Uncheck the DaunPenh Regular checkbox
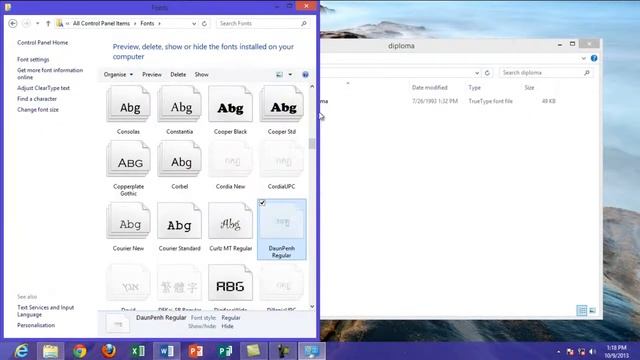Viewport: 640px width, 360px height. pyautogui.click(x=262, y=203)
